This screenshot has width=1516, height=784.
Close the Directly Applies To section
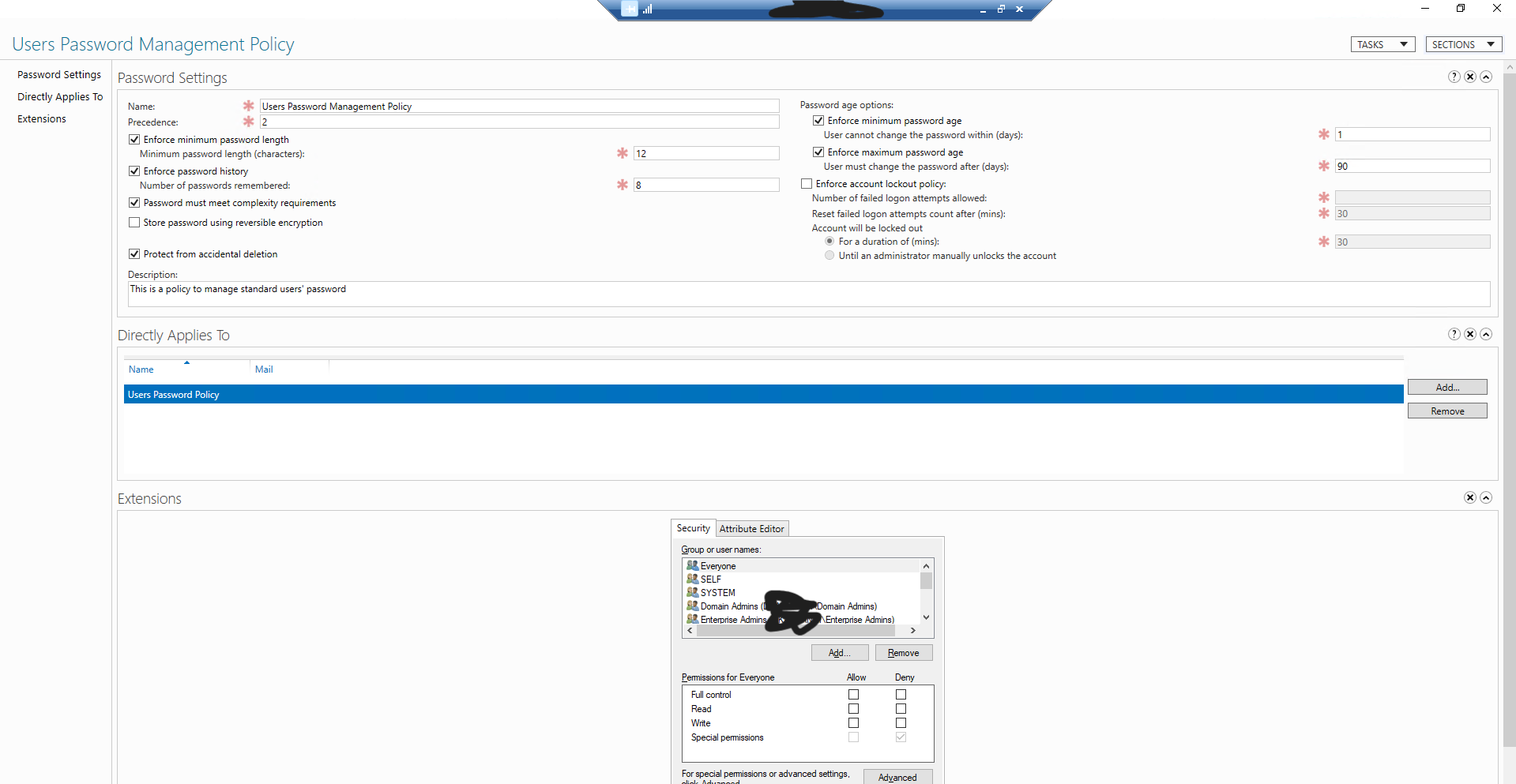coord(1470,334)
